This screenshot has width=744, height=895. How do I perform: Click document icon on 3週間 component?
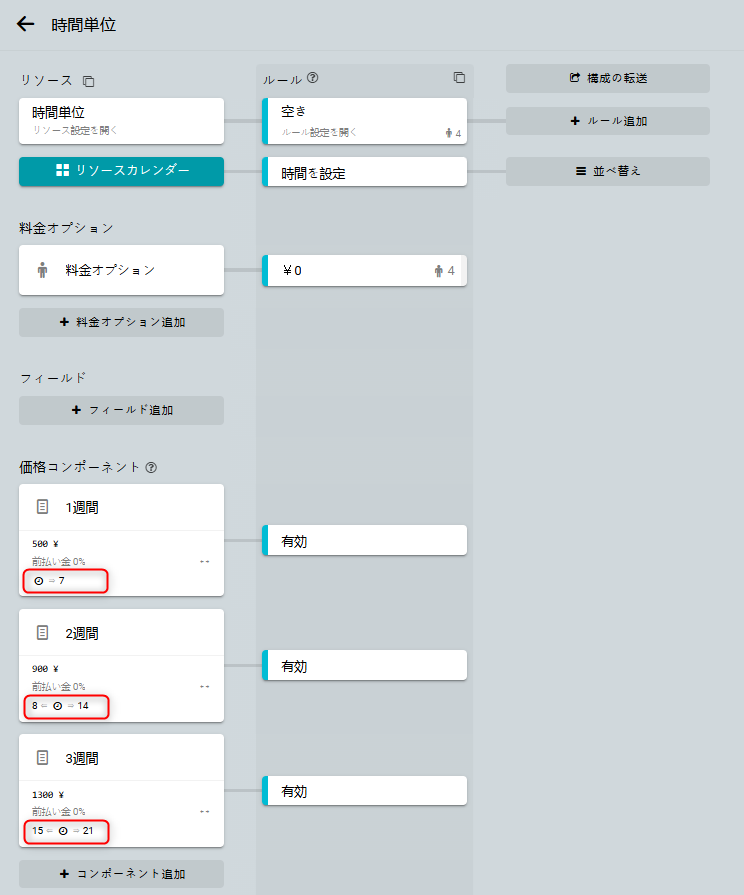[x=42, y=758]
